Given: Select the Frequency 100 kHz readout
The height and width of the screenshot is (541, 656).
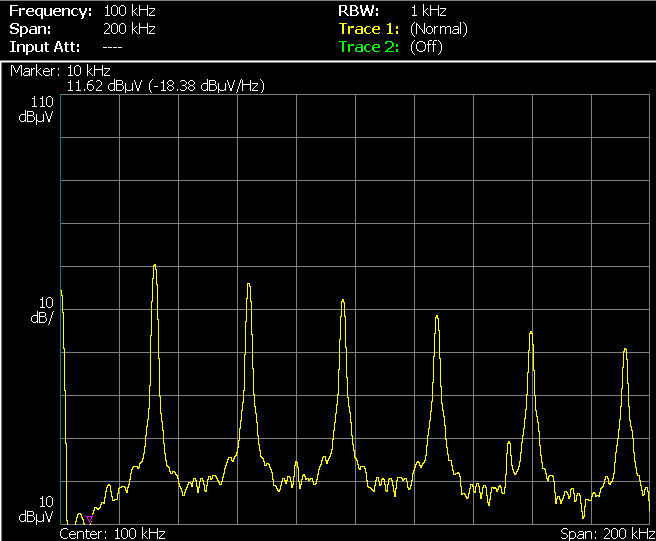Looking at the screenshot, I should coord(82,11).
